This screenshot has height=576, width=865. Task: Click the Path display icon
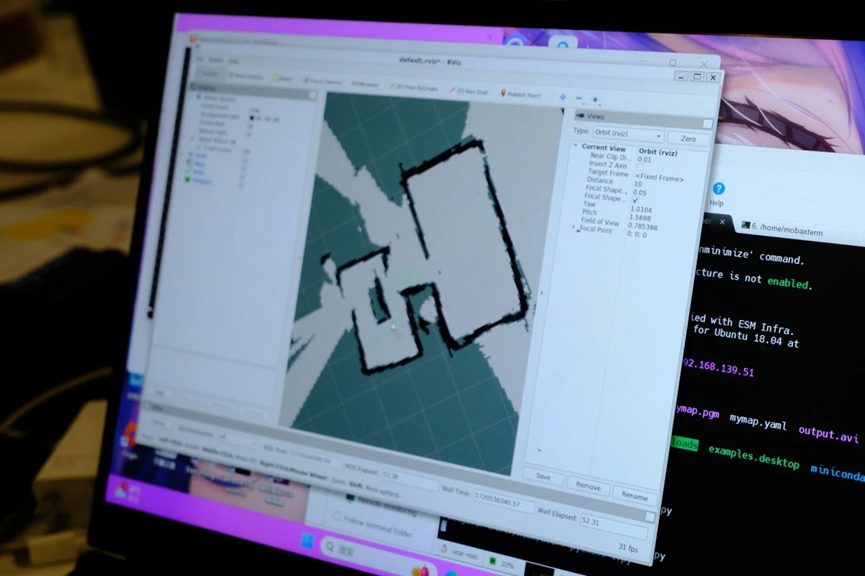[189, 172]
